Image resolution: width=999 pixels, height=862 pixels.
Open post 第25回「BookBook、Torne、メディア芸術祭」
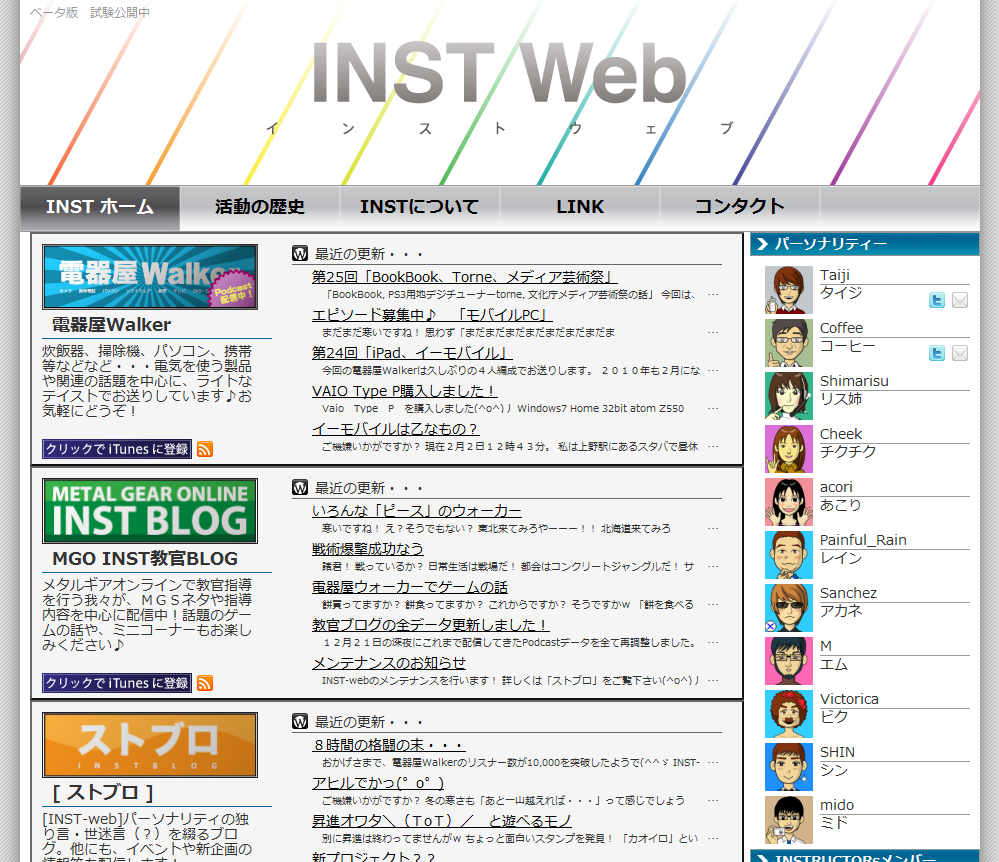coord(464,277)
